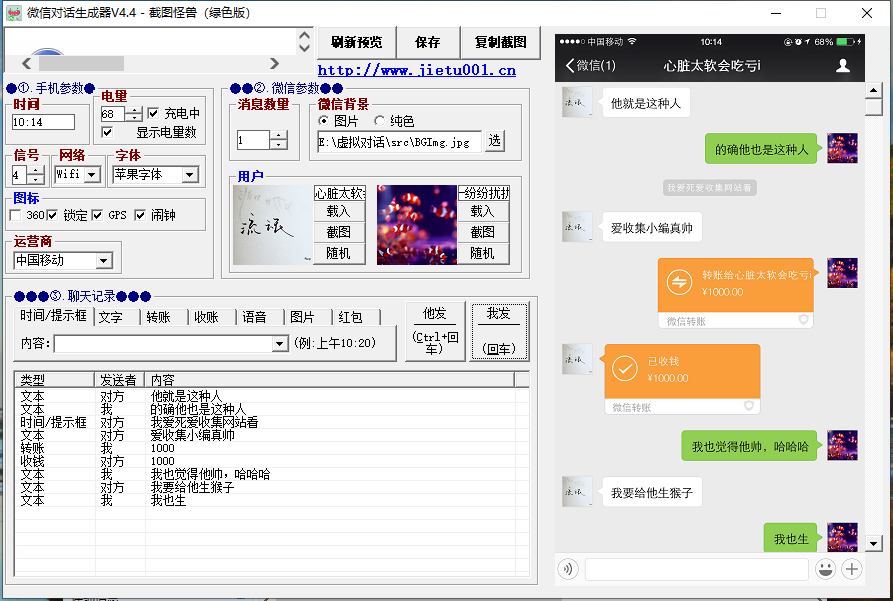Screen dimensions: 893x601
Task: Click the background image path field
Action: point(399,142)
